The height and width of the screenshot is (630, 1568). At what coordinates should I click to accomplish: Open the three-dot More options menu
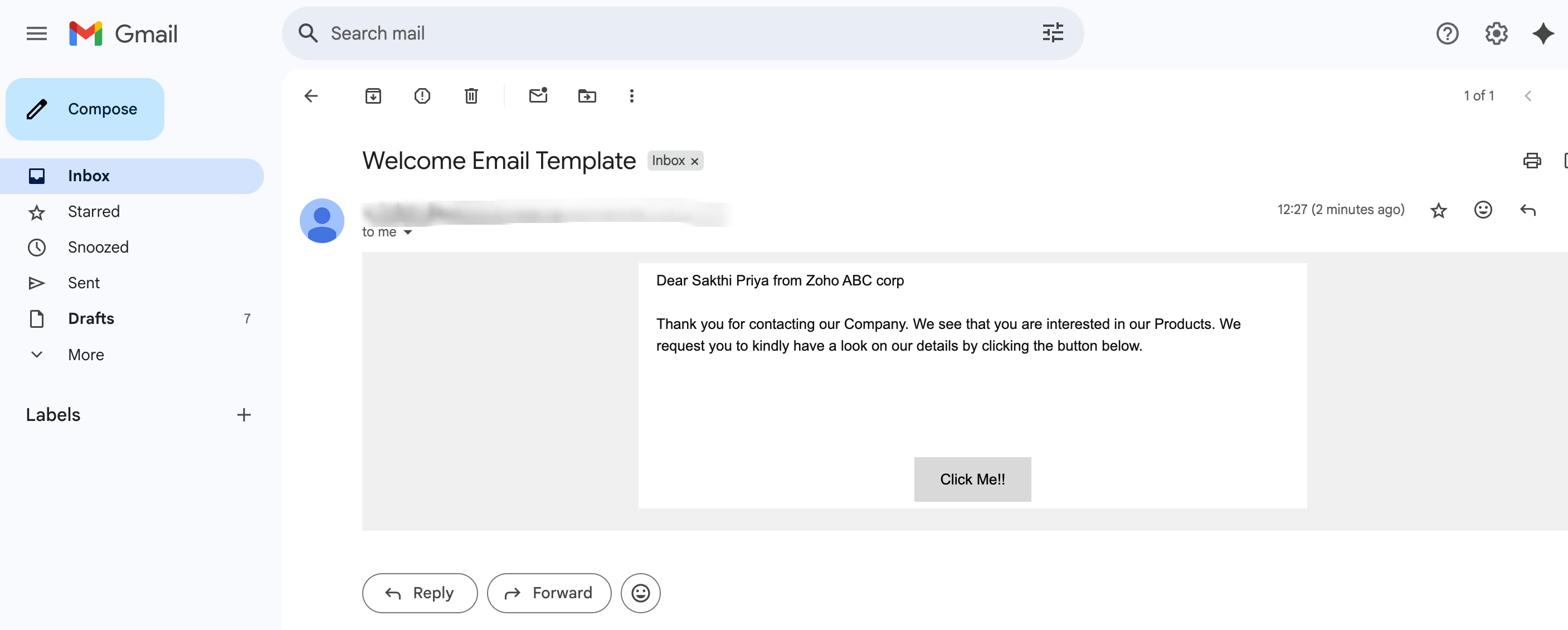pos(631,96)
